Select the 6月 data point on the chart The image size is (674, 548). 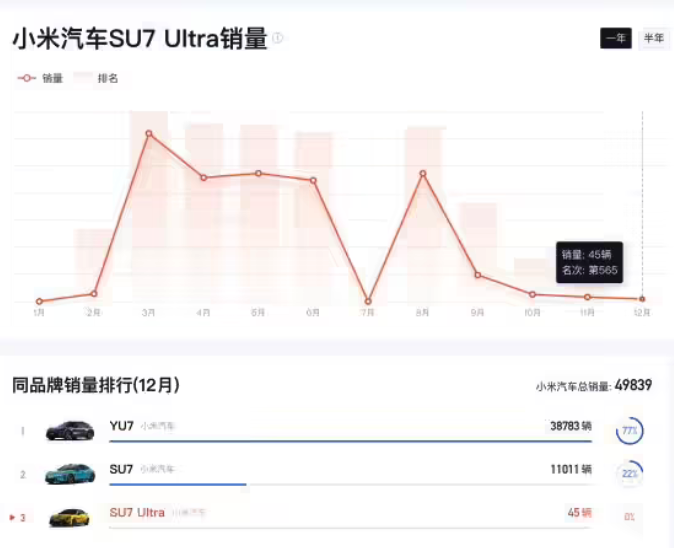313,181
